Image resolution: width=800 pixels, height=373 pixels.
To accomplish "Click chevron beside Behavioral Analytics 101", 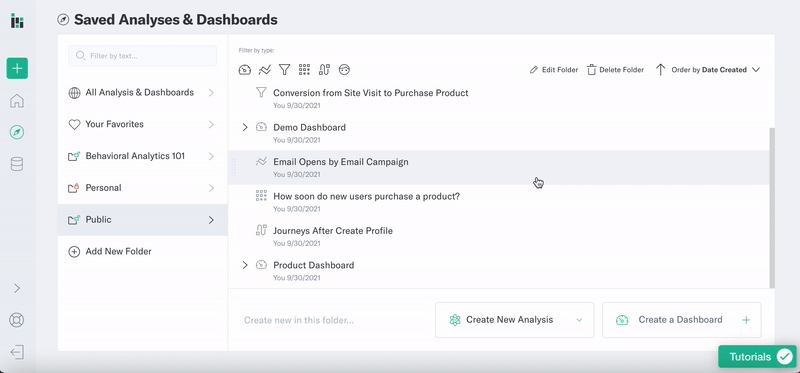I will pyautogui.click(x=211, y=156).
